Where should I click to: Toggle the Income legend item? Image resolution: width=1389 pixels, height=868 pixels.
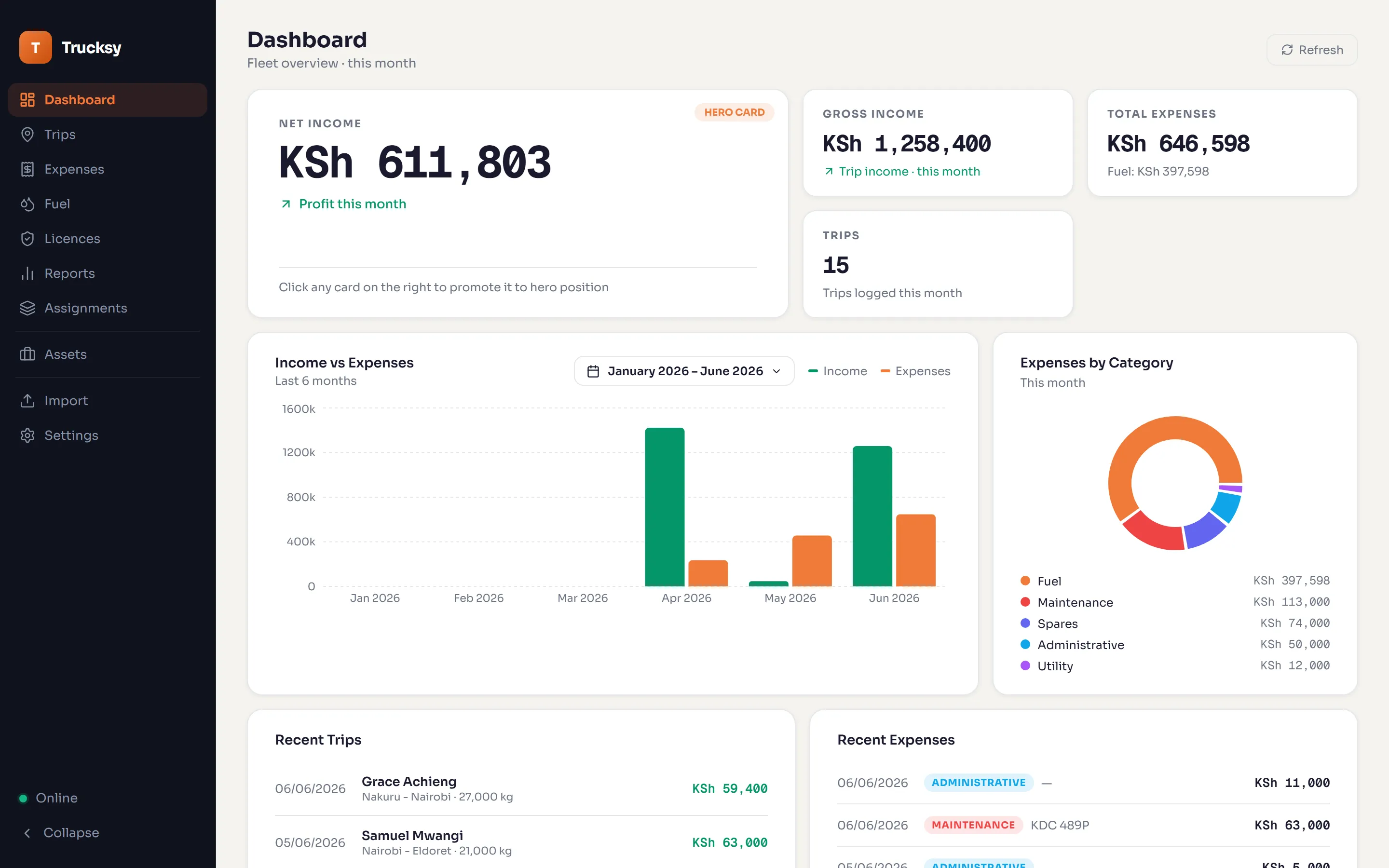837,371
